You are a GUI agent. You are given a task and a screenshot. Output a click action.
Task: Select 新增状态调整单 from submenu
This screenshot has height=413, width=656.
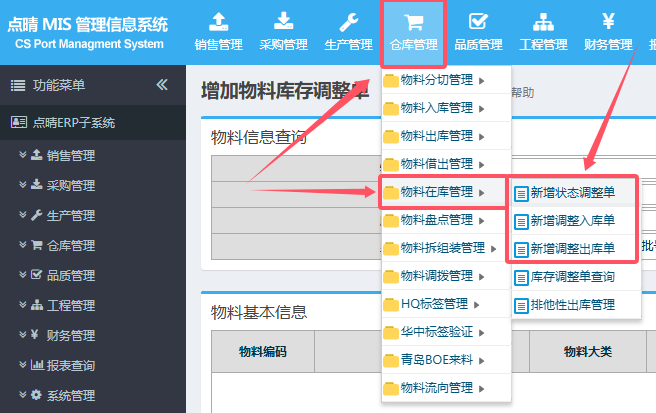pyautogui.click(x=572, y=192)
